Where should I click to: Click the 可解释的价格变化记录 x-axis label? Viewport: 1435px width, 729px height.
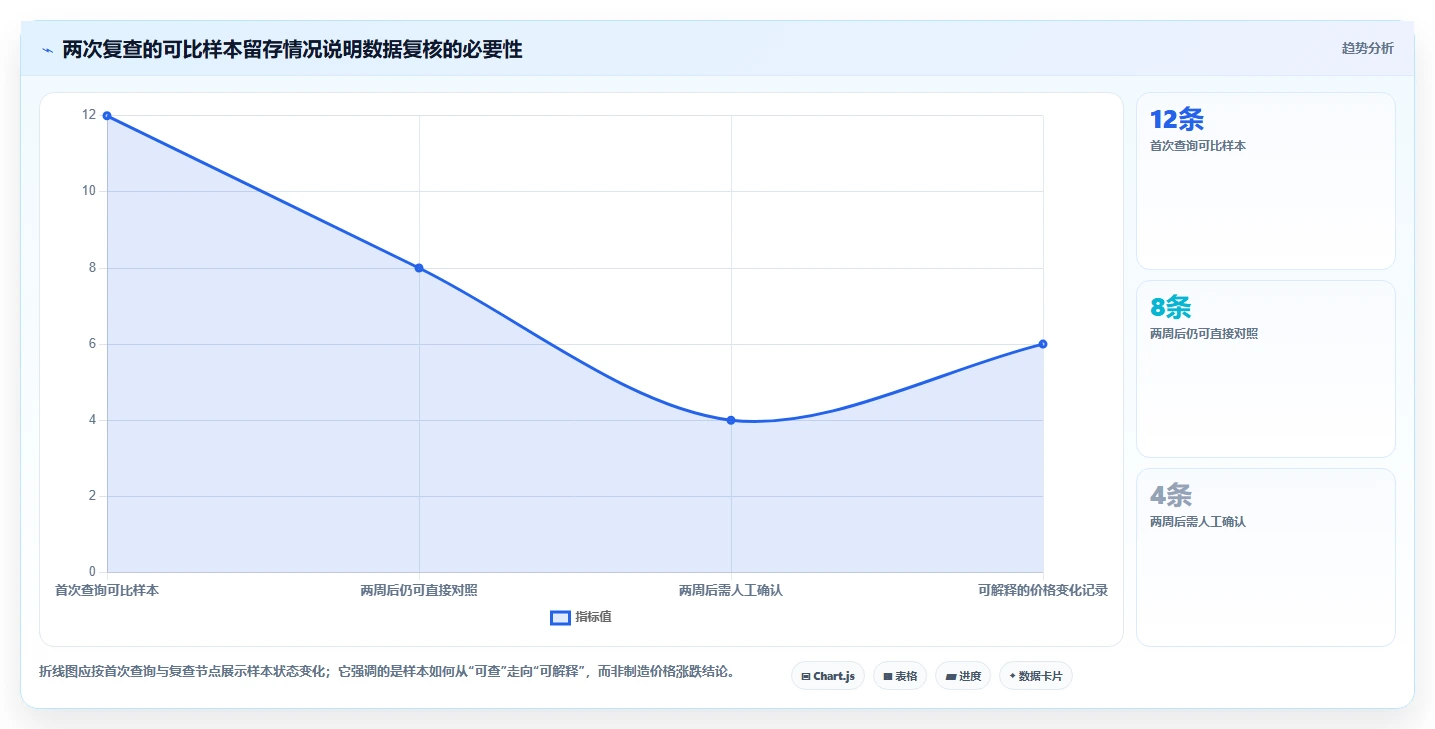point(1043,590)
